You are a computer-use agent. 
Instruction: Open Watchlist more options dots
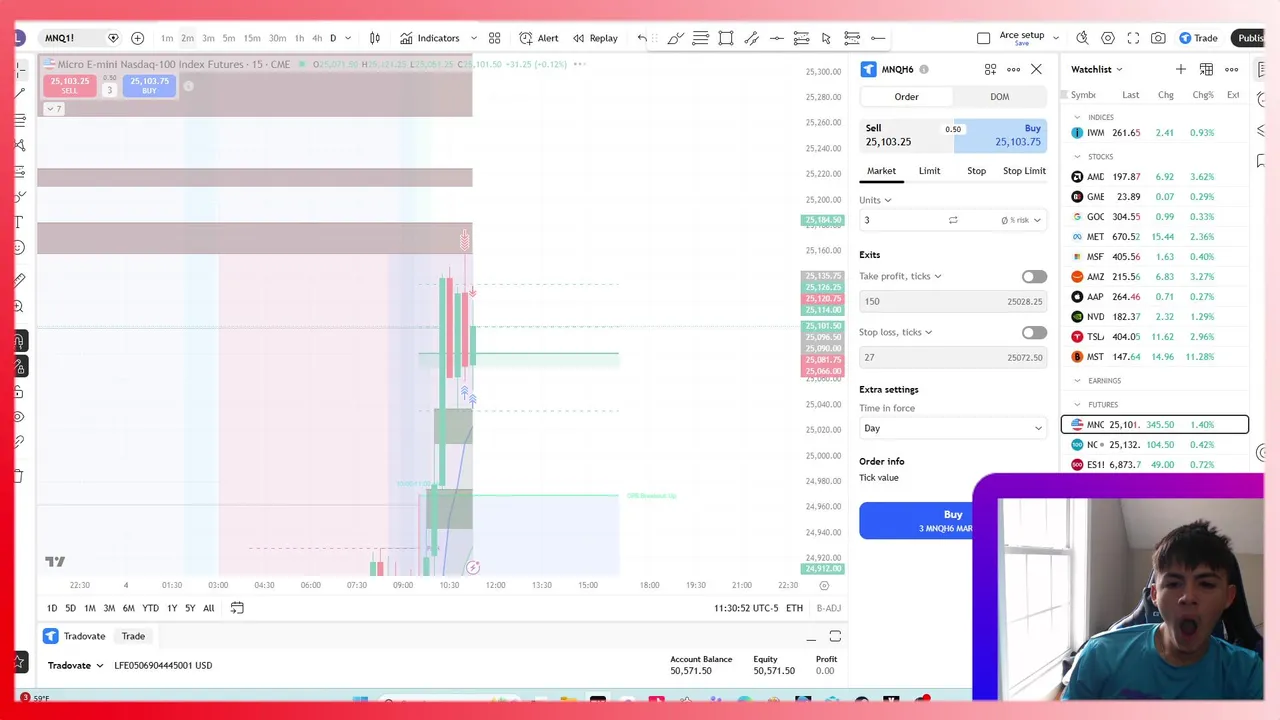1232,69
